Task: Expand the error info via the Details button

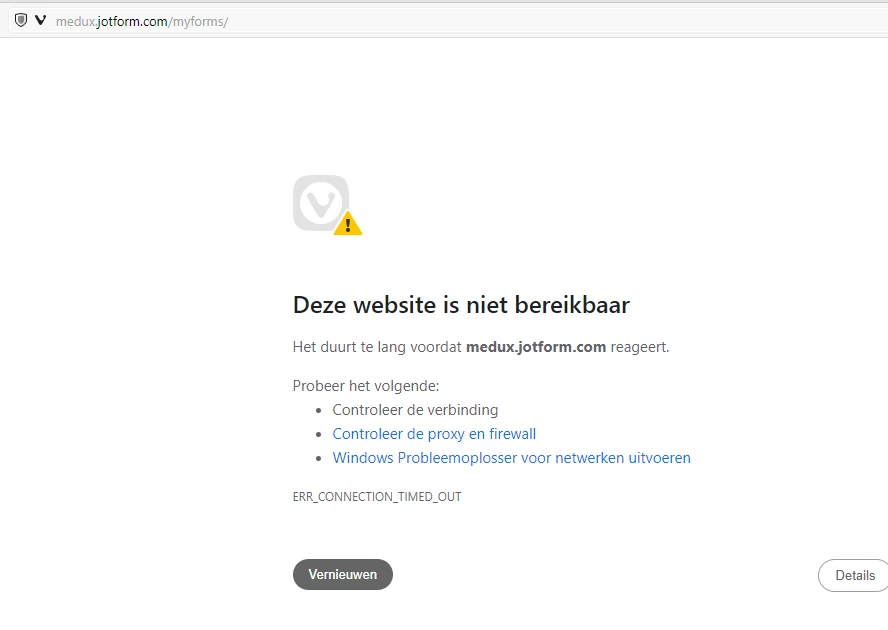Action: pos(853,575)
